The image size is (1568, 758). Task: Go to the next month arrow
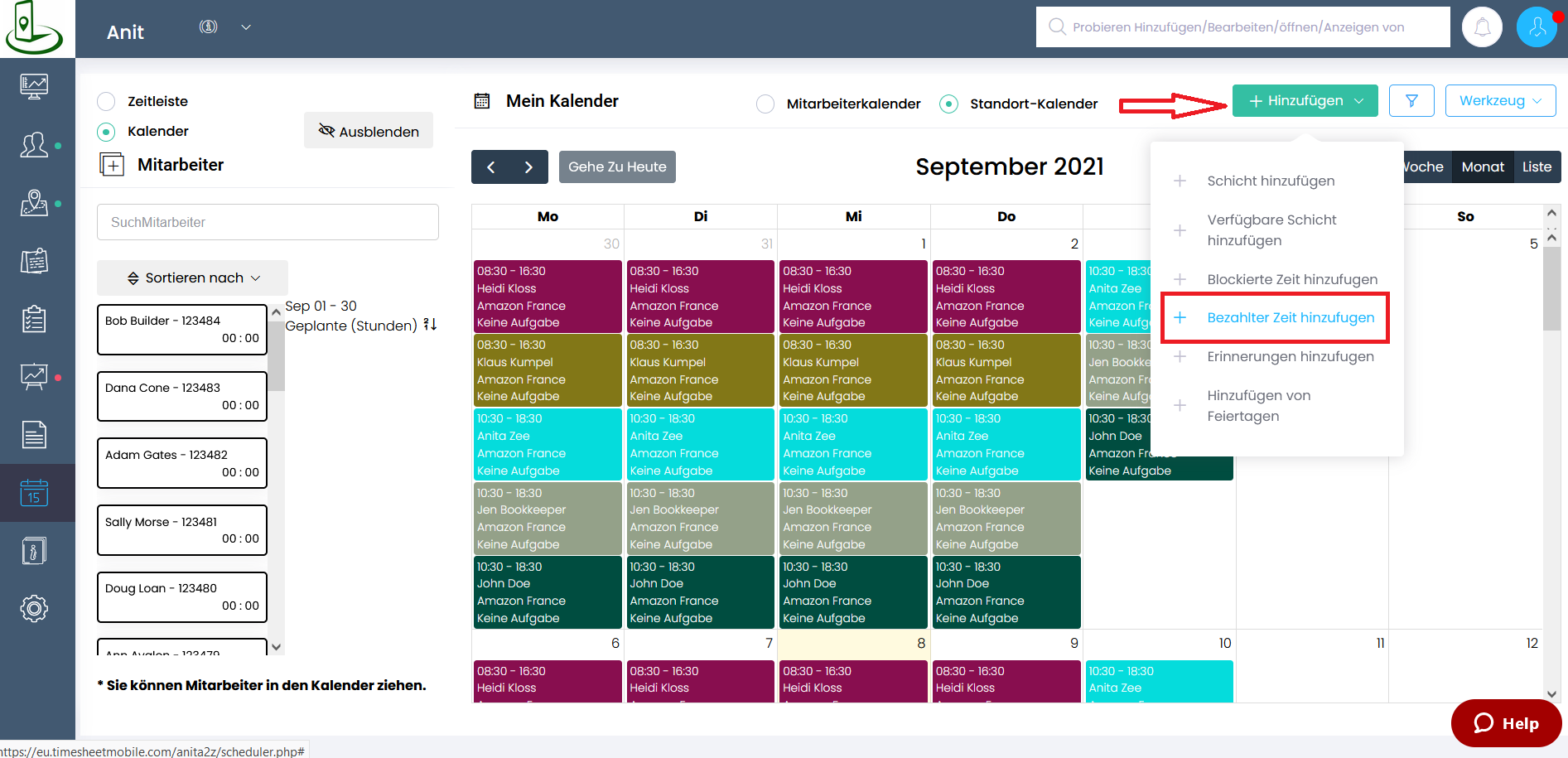click(529, 167)
